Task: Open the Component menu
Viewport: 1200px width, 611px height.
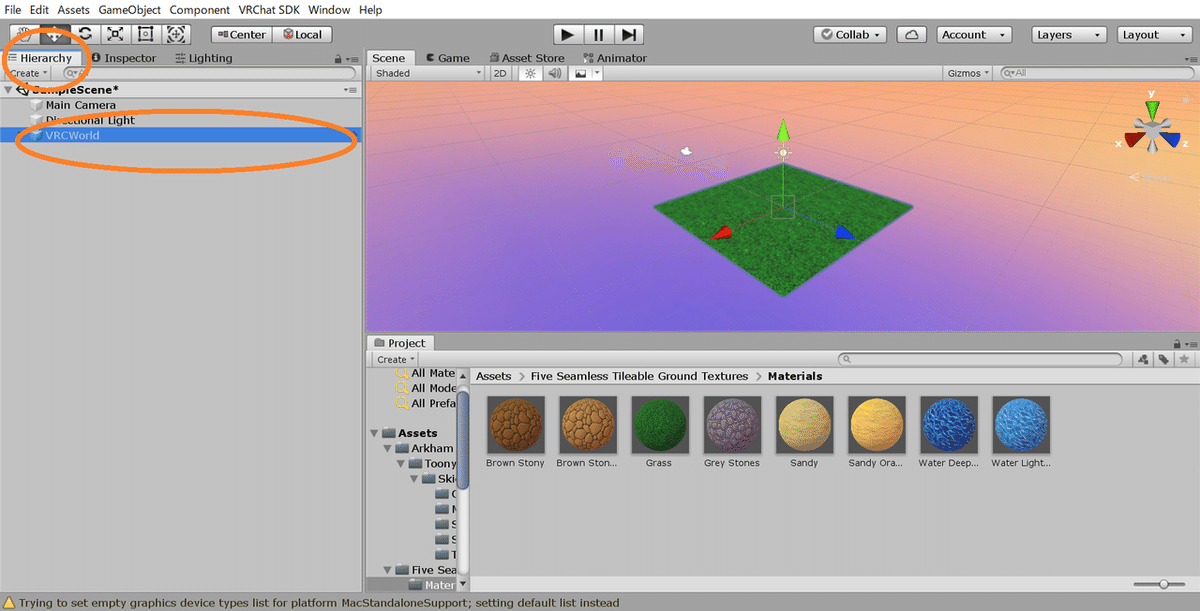Action: pos(199,9)
